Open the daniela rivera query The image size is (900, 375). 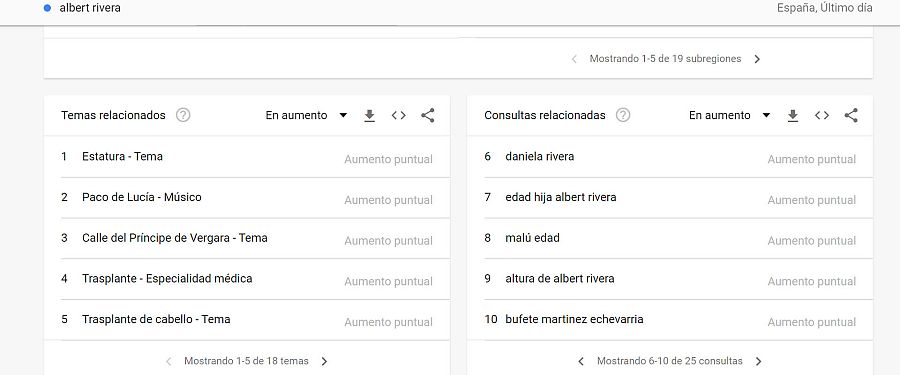[540, 156]
